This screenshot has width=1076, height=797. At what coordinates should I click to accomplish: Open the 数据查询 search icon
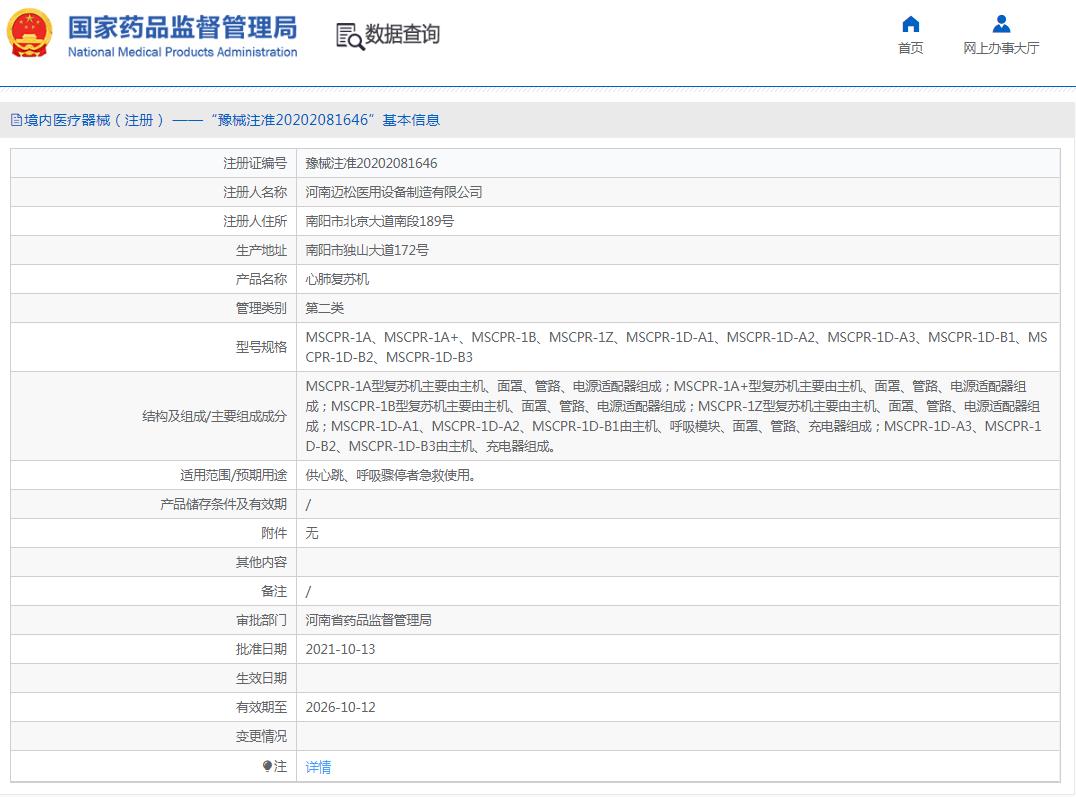coord(350,36)
